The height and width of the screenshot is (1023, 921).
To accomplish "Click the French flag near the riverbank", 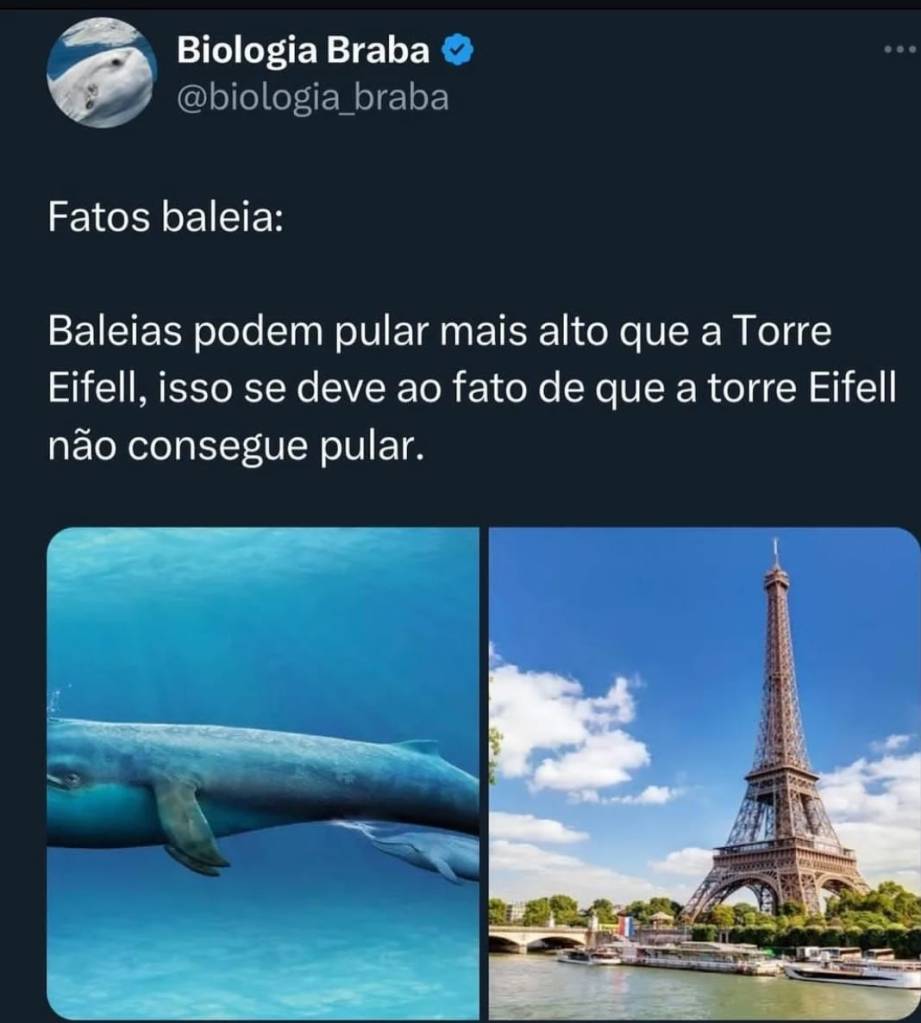I will 624,925.
